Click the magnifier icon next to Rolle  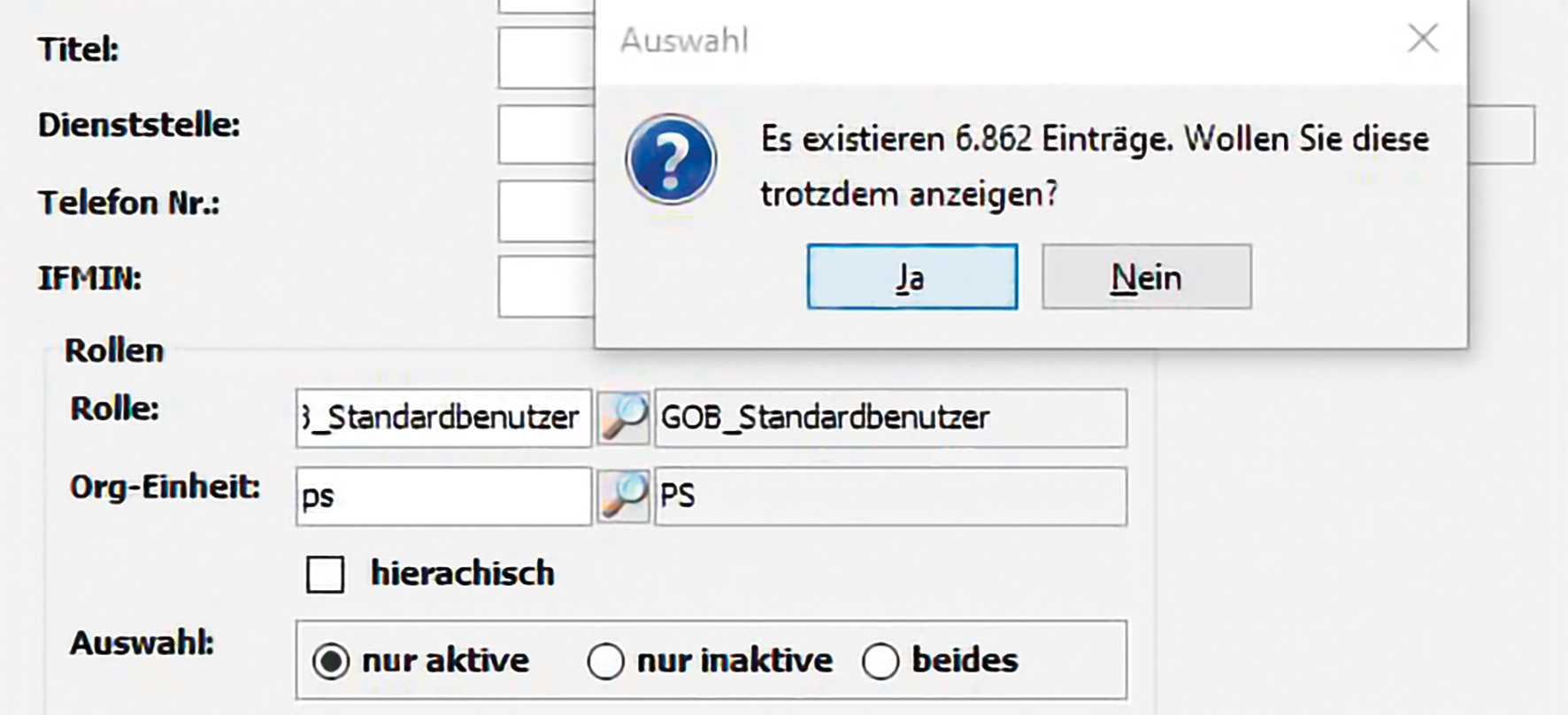pos(624,418)
